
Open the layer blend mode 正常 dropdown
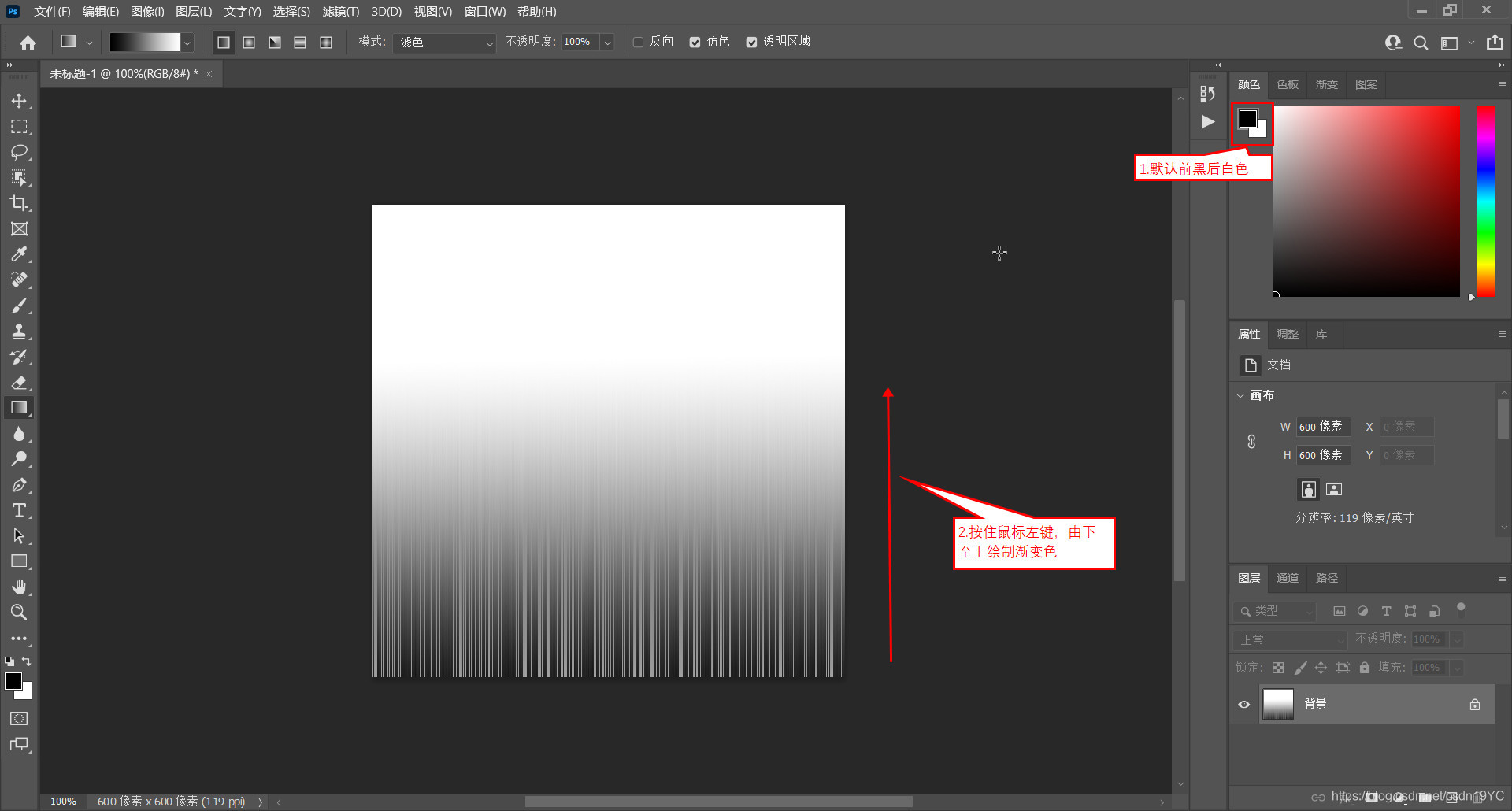1291,639
